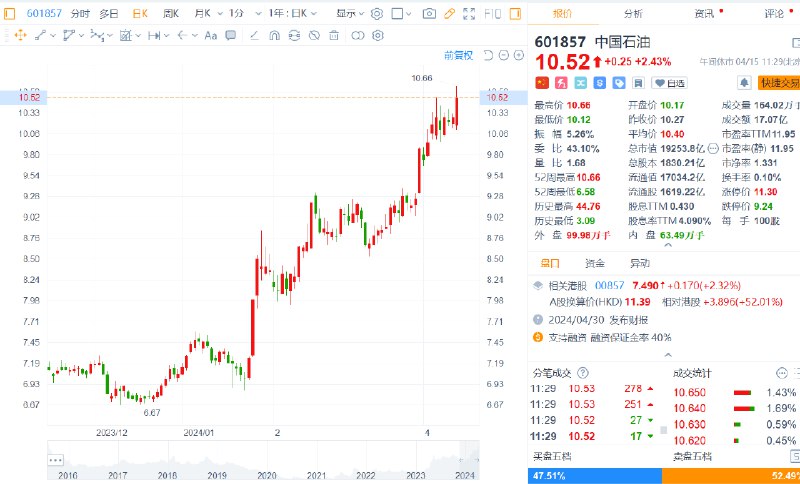The image size is (800, 484).
Task: Click the blue S badge icon
Action: tap(600, 83)
